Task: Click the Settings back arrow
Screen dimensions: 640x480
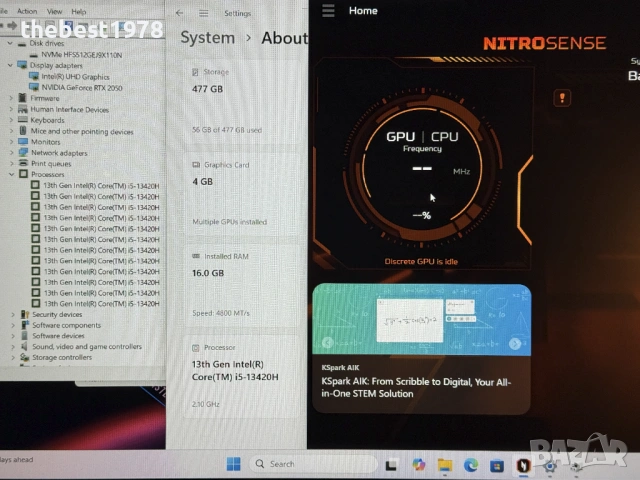Action: [179, 13]
